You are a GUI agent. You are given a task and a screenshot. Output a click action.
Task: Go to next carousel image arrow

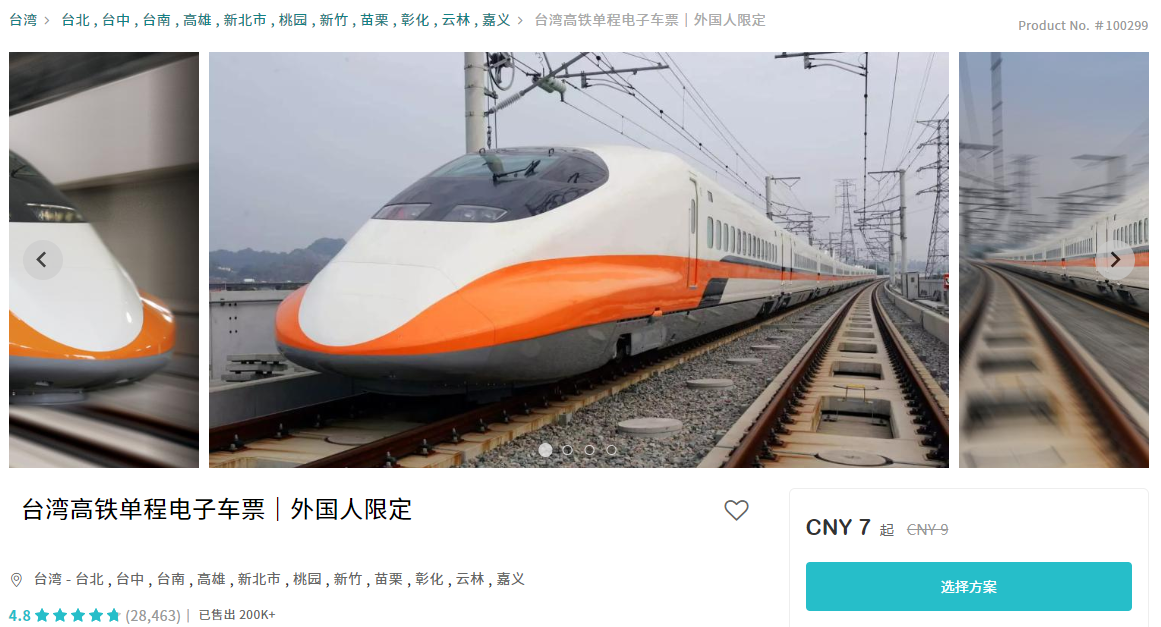click(1114, 260)
